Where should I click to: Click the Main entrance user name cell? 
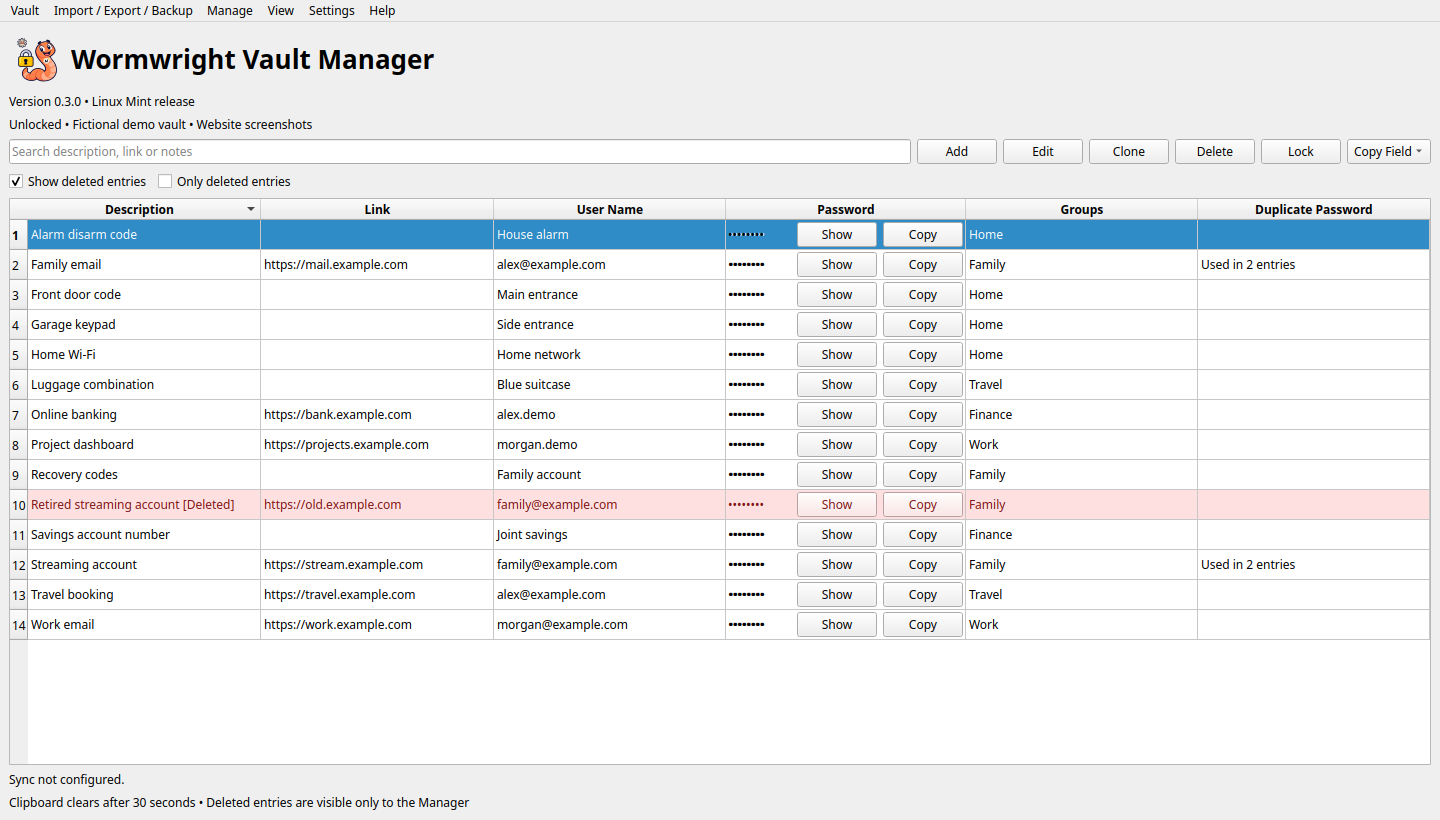pos(609,295)
